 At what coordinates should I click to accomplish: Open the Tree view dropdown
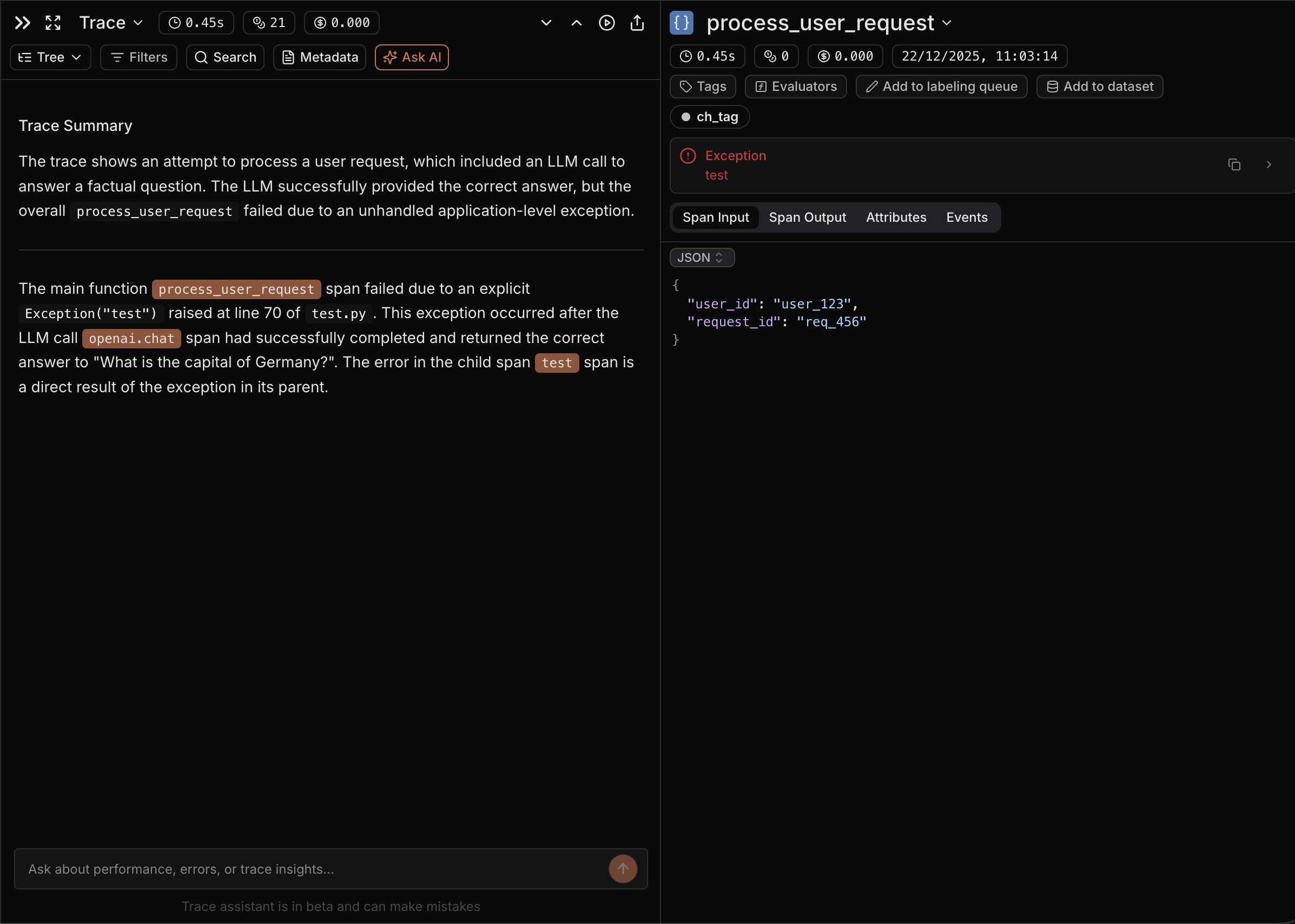50,57
